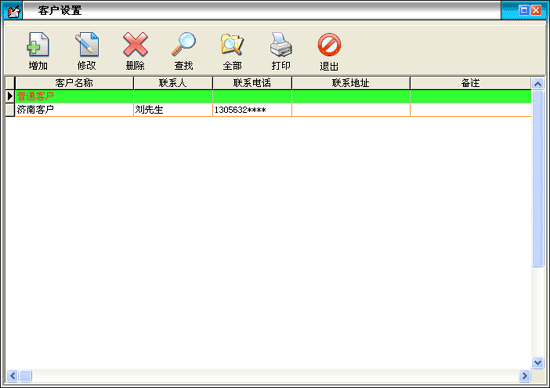Sort by 客户名称 column header
Screen dimensions: 550x388
(x=74, y=83)
